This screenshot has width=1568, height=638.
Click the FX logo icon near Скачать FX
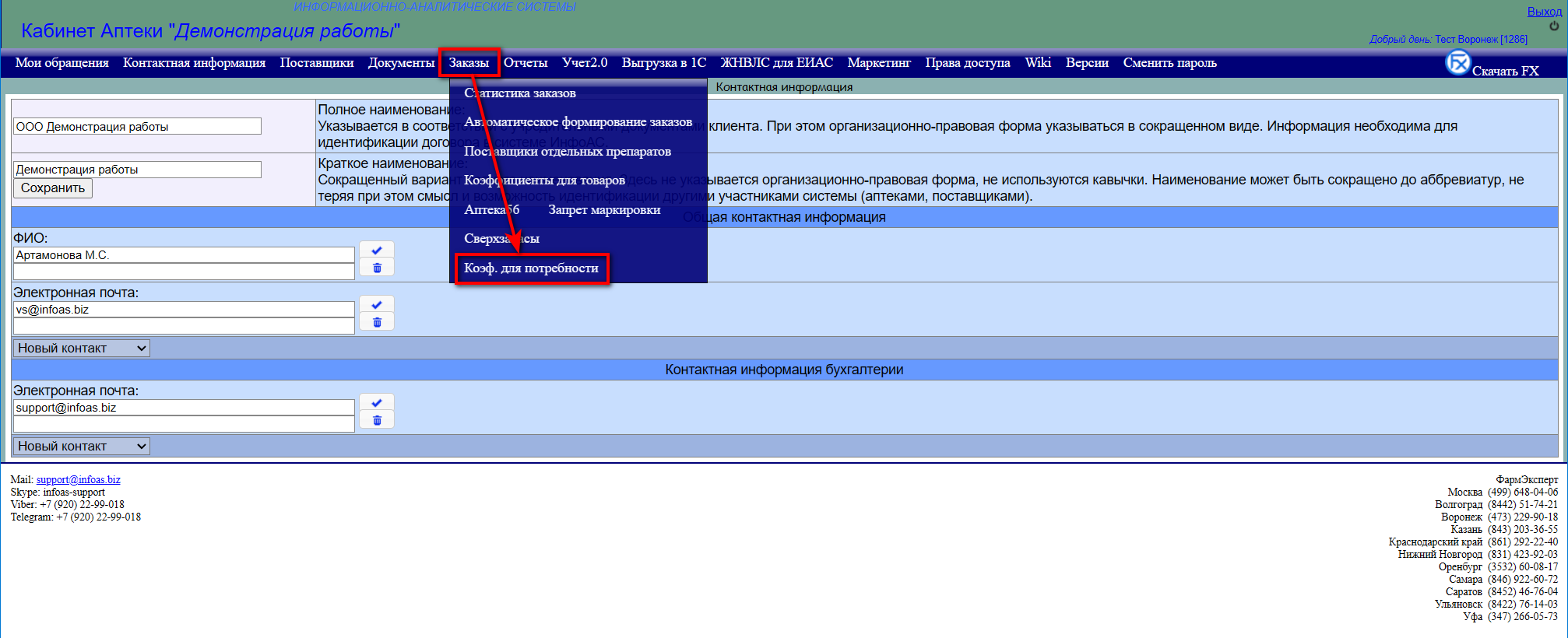(1457, 63)
